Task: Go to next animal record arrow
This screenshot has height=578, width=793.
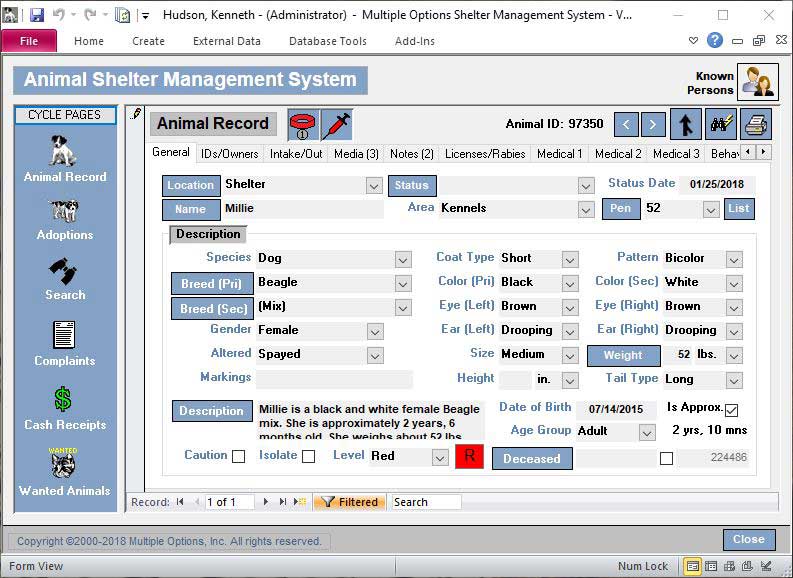Action: point(652,124)
